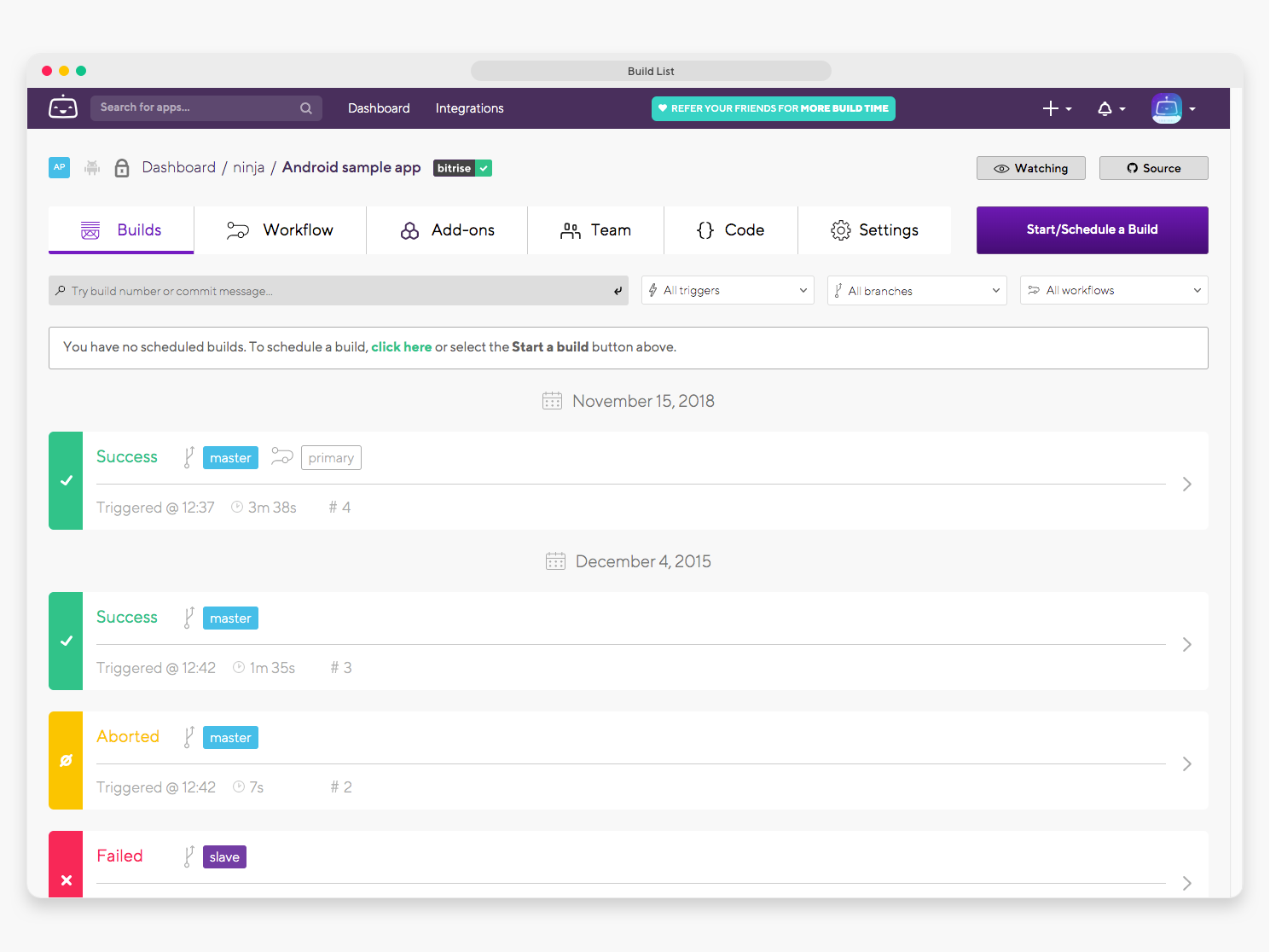Click the master branch tag on build #4
This screenshot has height=952, width=1270.
pos(230,458)
